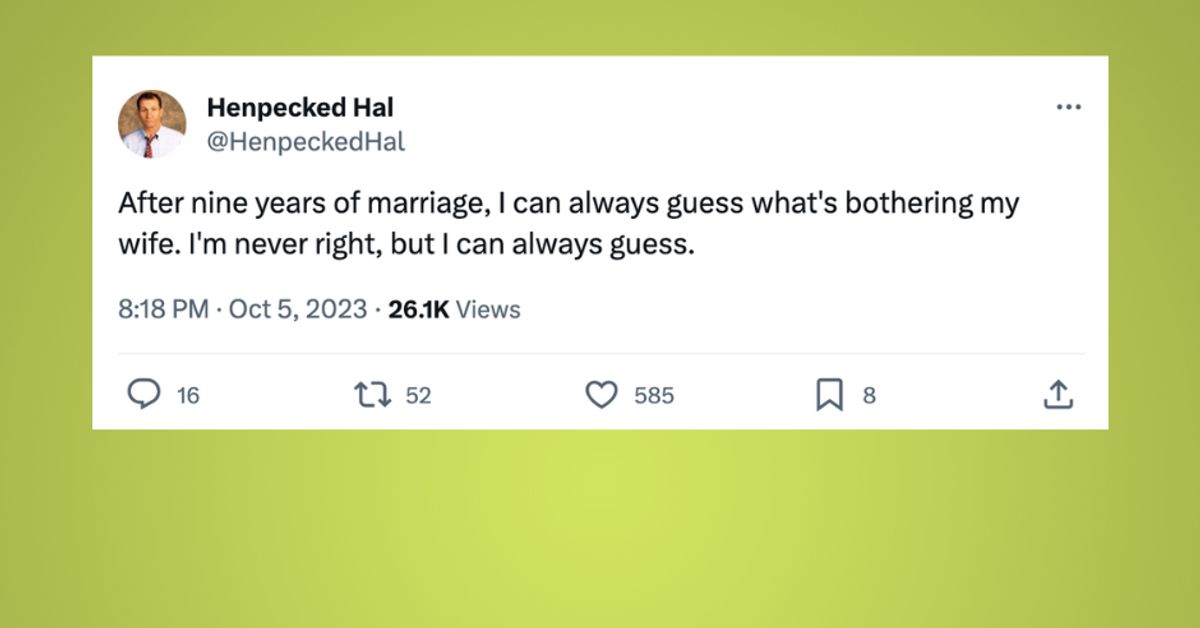
Task: Open the Henpecked Hal display name
Action: (300, 108)
